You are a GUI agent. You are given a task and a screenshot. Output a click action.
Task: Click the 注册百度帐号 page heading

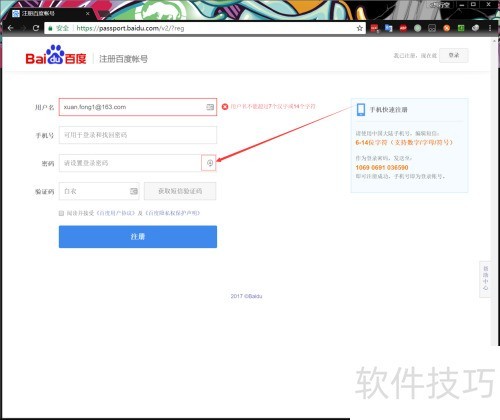coord(123,59)
